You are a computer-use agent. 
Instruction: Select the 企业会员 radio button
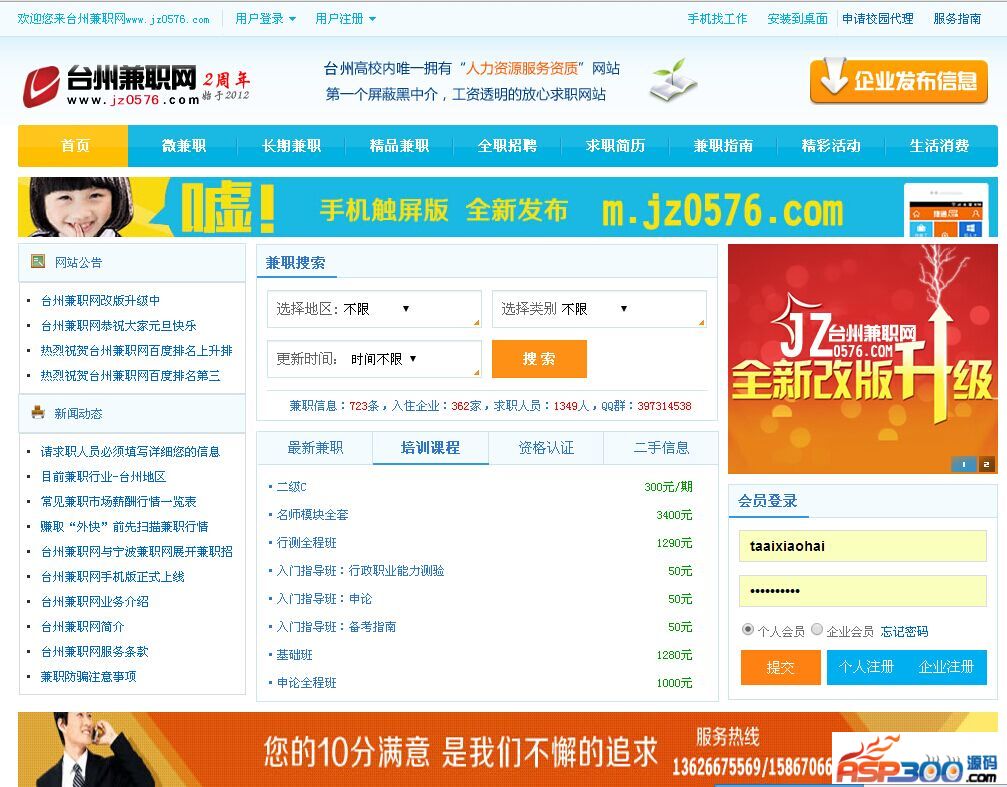click(x=817, y=630)
